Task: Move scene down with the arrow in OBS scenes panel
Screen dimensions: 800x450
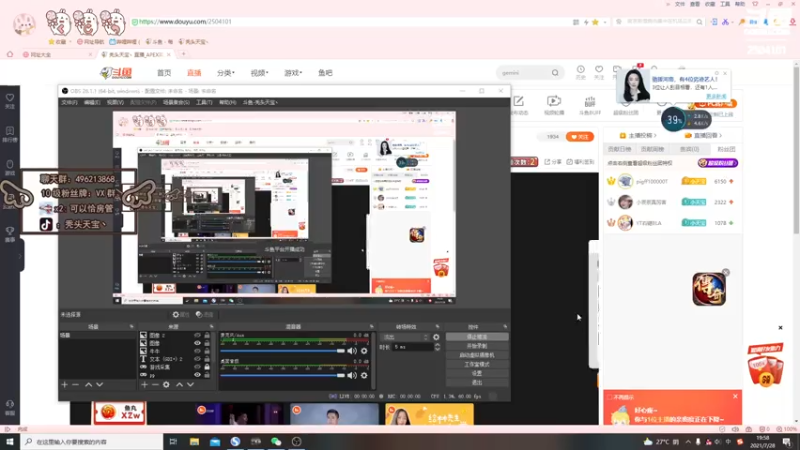Action: (x=99, y=385)
